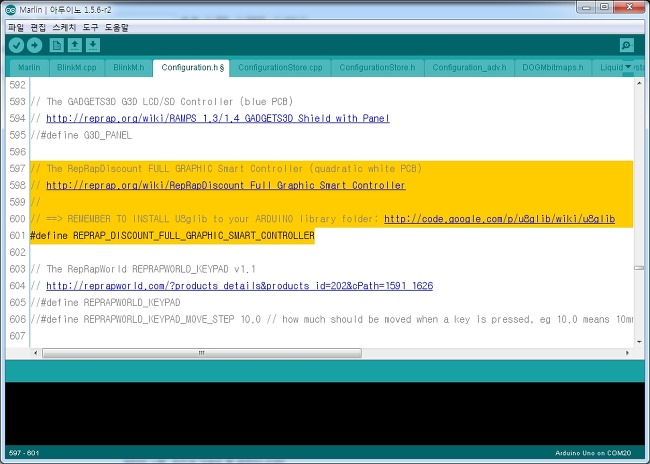
Task: Open the 파일 menu
Action: pyautogui.click(x=16, y=28)
